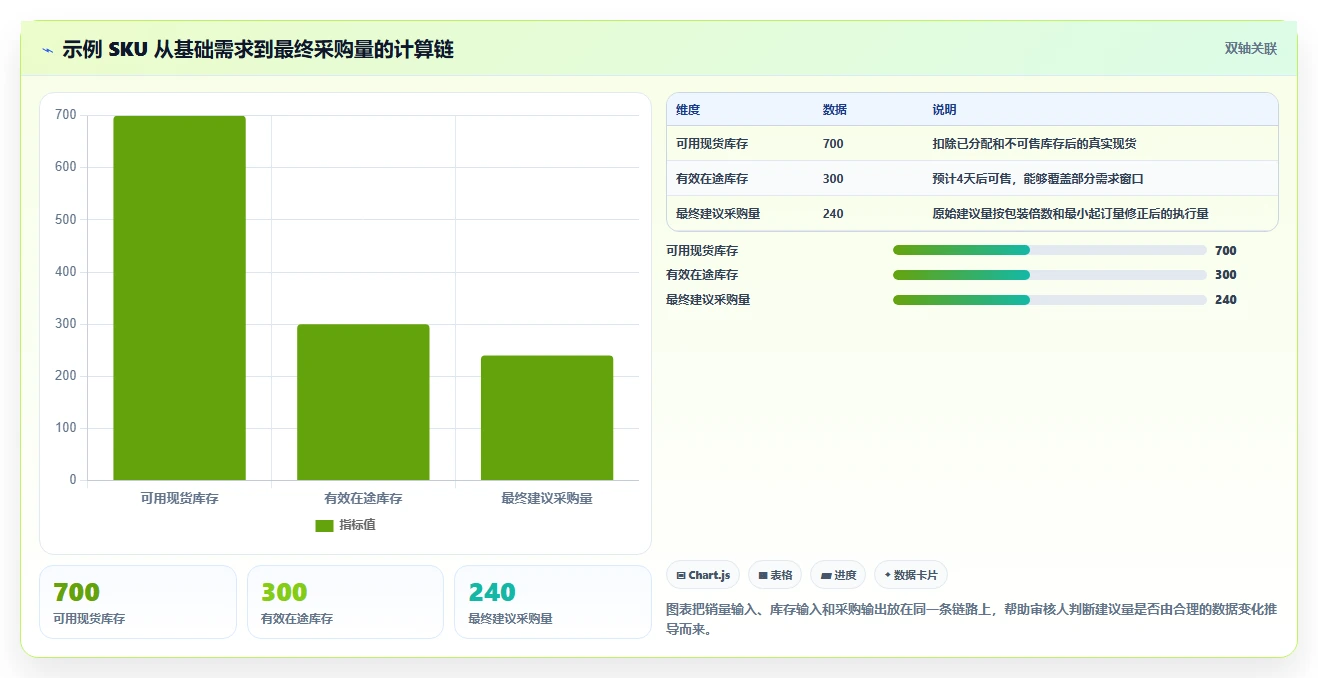Open the 300 有效在途库存 data card
1318x678 pixels.
point(345,602)
